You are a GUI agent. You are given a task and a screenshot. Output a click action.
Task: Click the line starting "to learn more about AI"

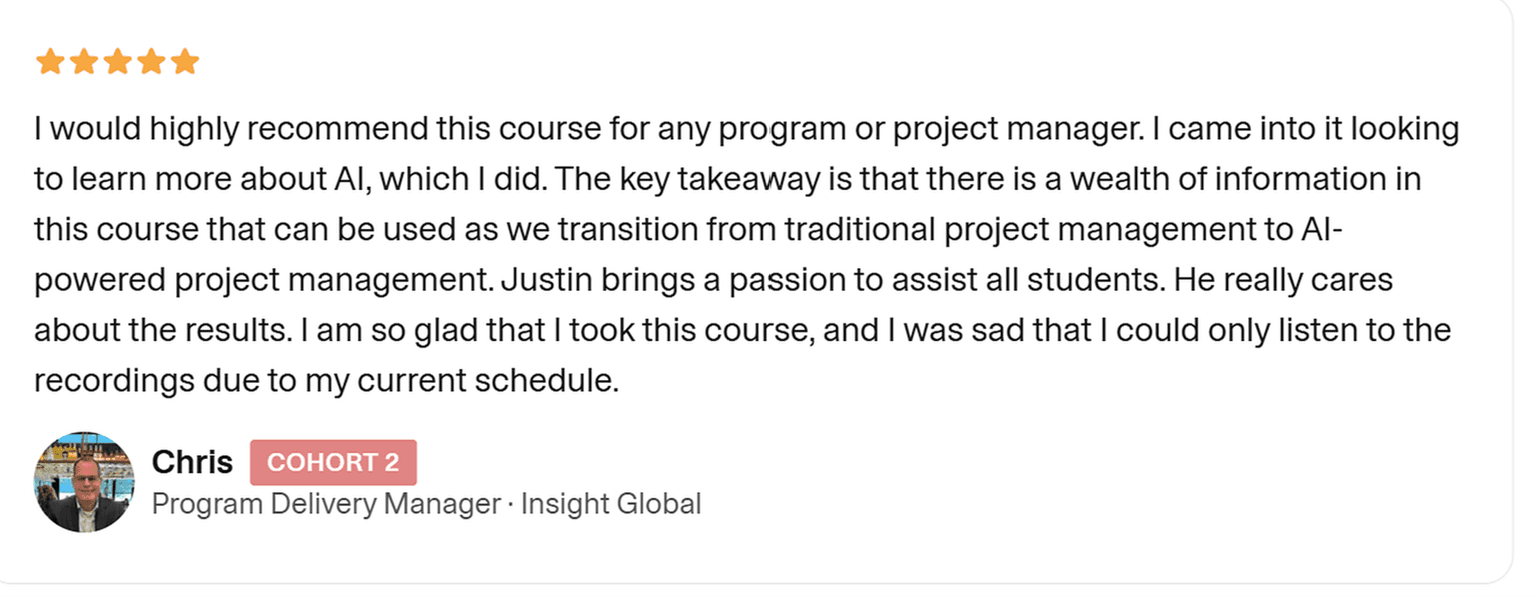[727, 180]
